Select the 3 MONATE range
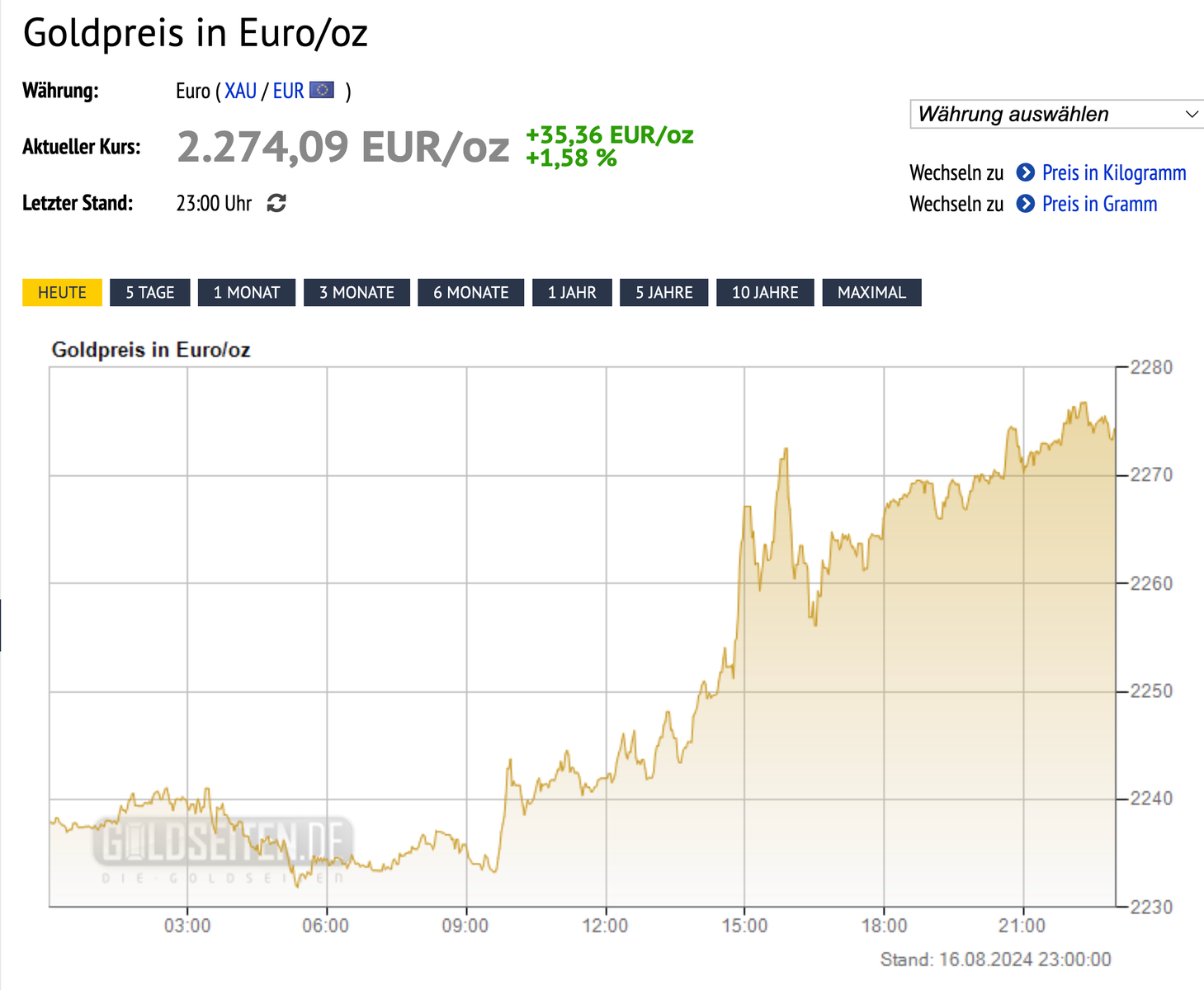The height and width of the screenshot is (990, 1204). pos(356,293)
